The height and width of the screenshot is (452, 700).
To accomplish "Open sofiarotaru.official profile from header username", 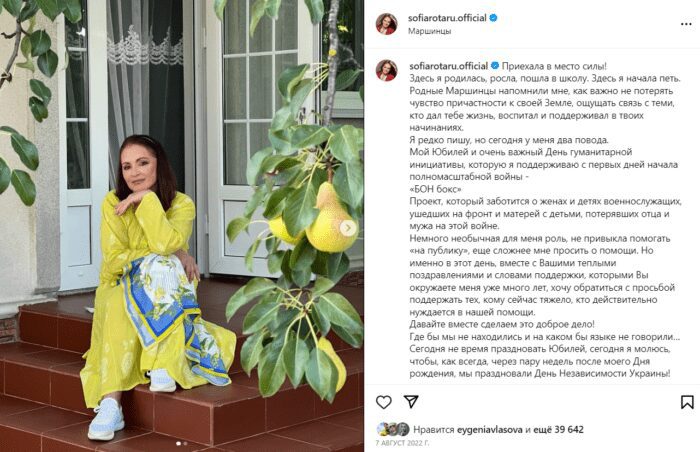I will (x=447, y=18).
